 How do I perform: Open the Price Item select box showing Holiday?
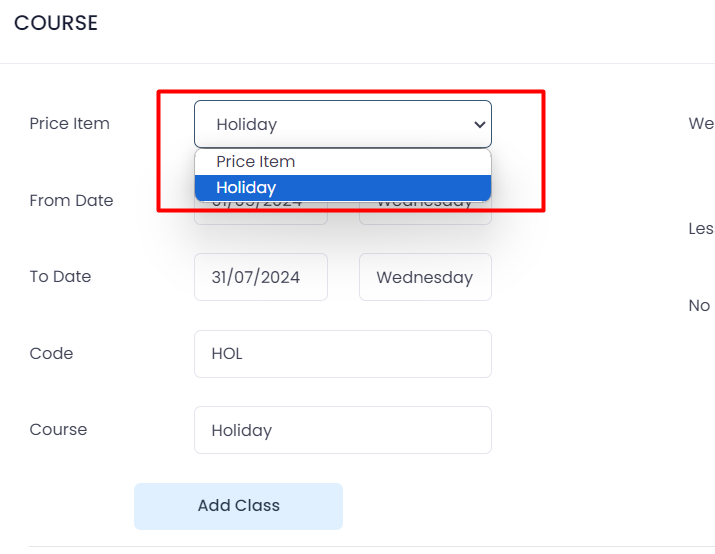click(330, 125)
